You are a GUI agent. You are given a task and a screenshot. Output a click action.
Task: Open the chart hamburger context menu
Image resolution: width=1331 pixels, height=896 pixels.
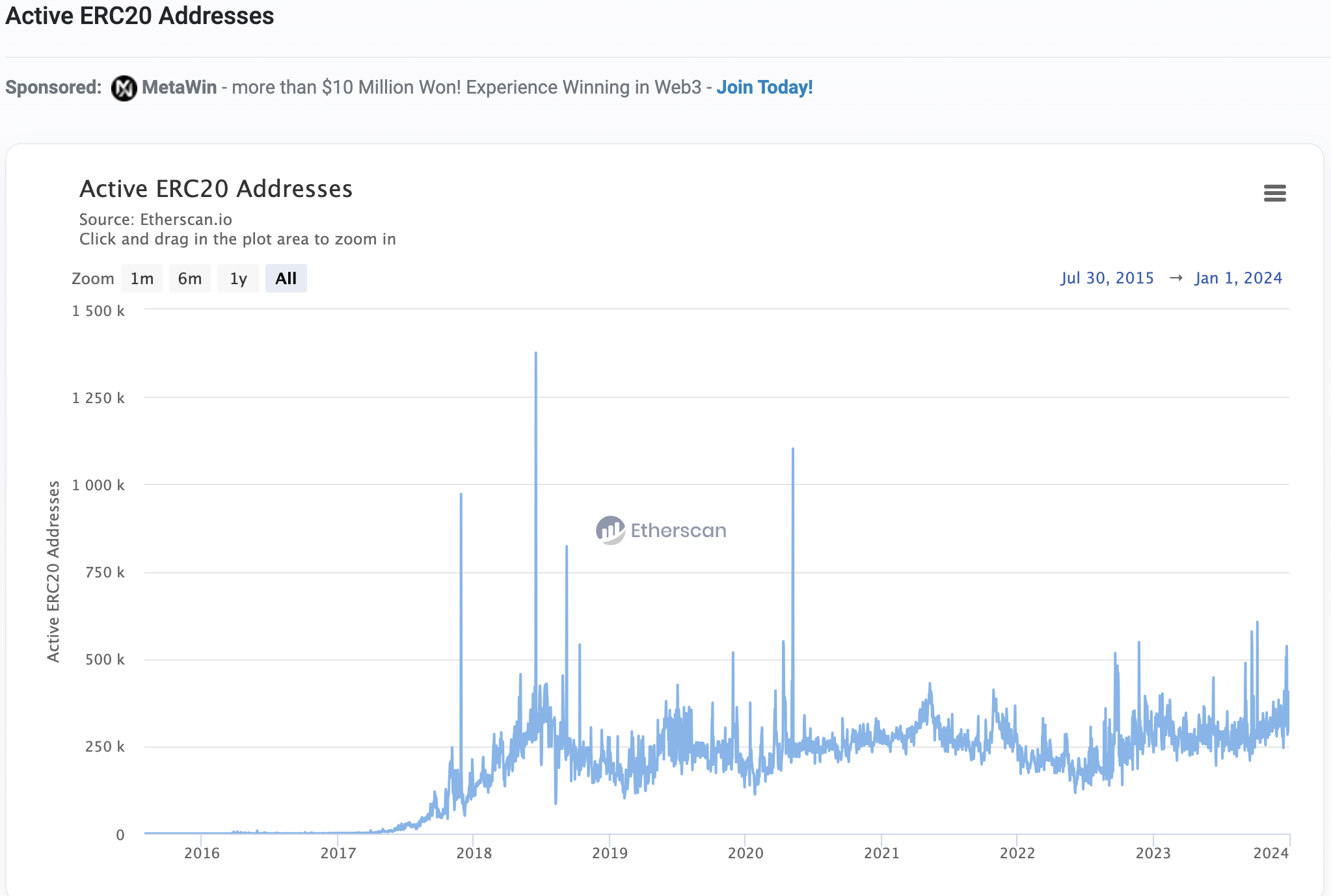(1274, 193)
